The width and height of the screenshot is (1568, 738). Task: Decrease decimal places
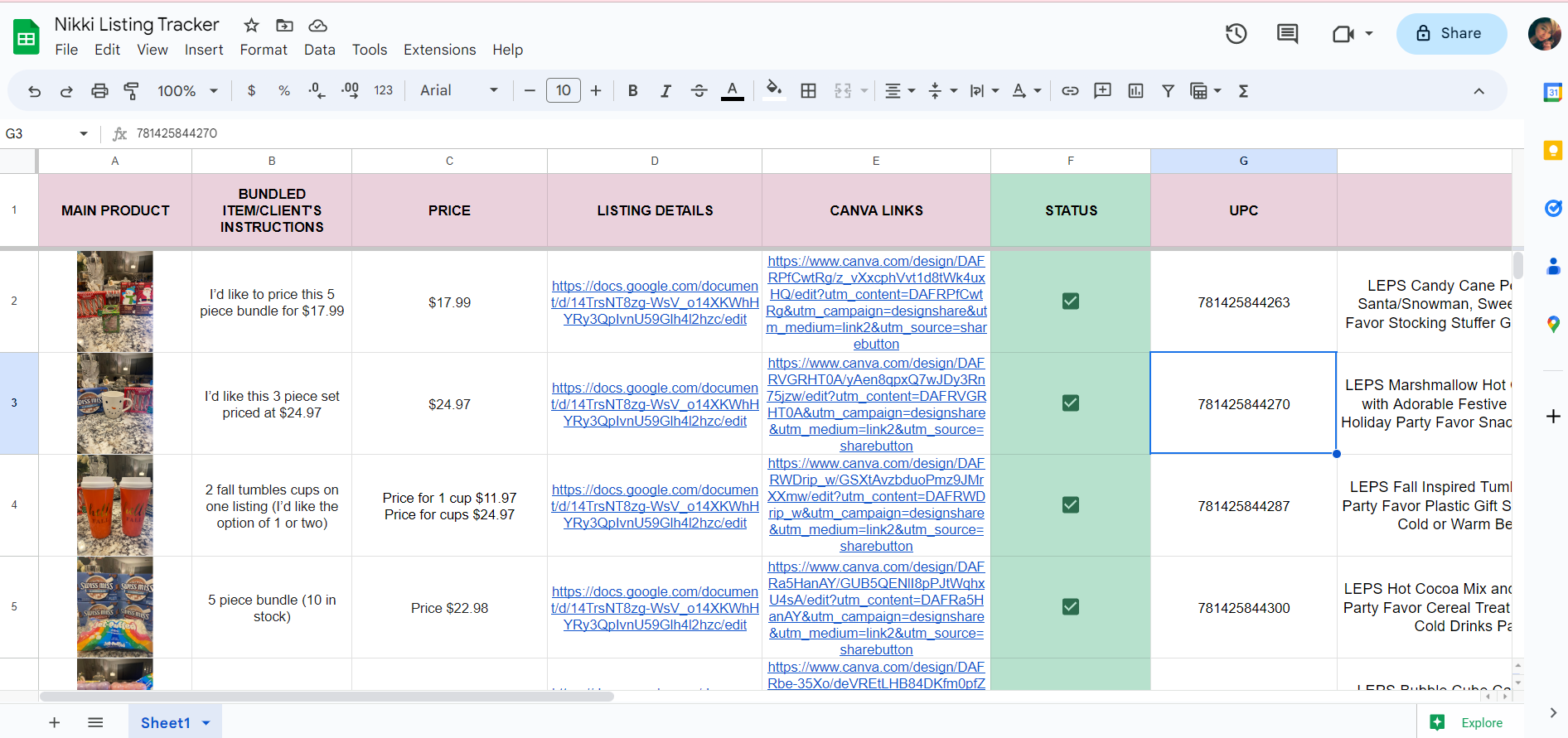(317, 91)
